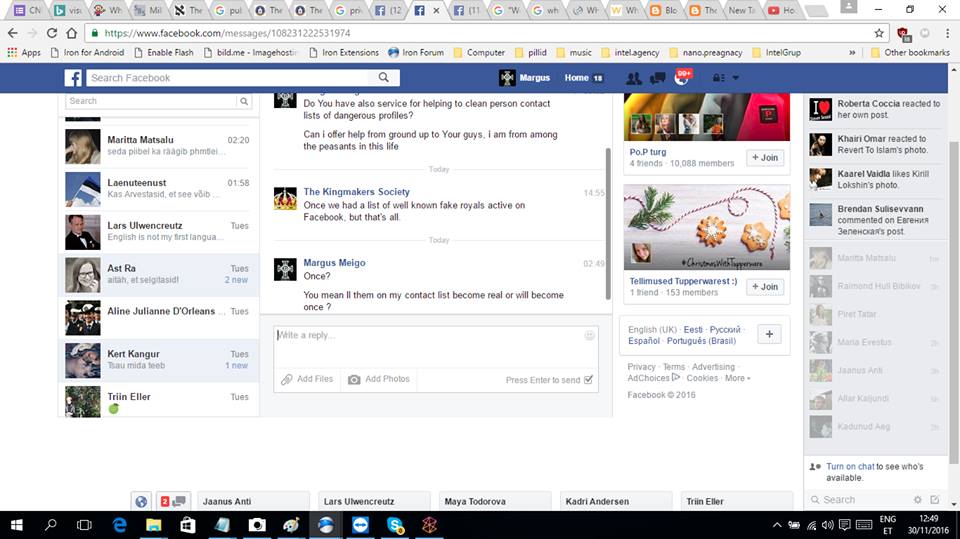This screenshot has height=539, width=960.
Task: Open conversation with Ast Ra
Action: [159, 274]
